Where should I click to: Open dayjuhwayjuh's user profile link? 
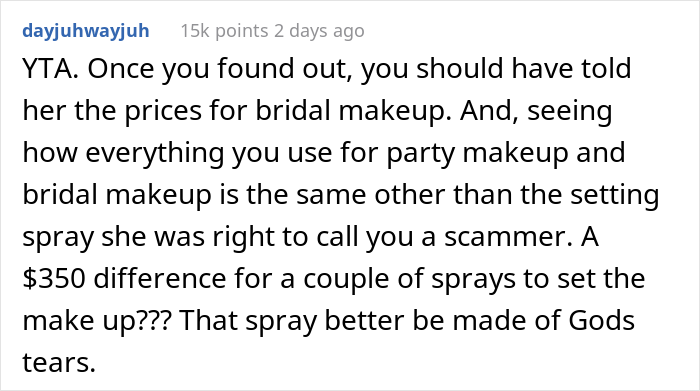pyautogui.click(x=86, y=31)
